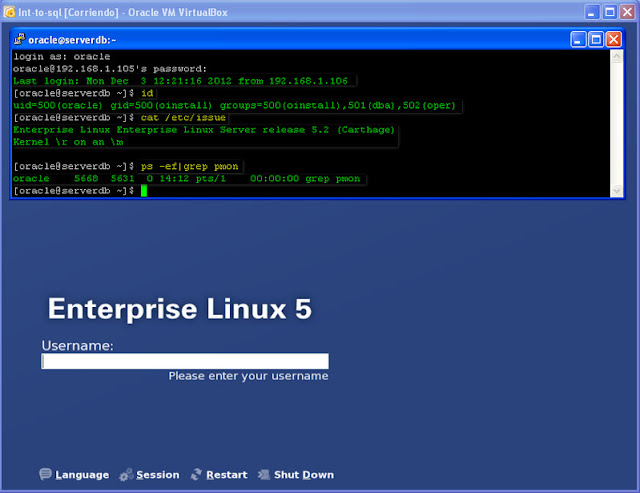Click the Session gears icon
Viewport: 640px width, 493px height.
pos(126,474)
